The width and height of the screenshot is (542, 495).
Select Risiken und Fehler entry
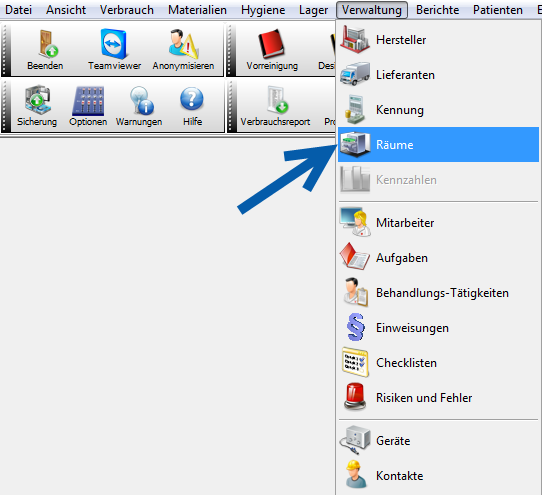(438, 398)
